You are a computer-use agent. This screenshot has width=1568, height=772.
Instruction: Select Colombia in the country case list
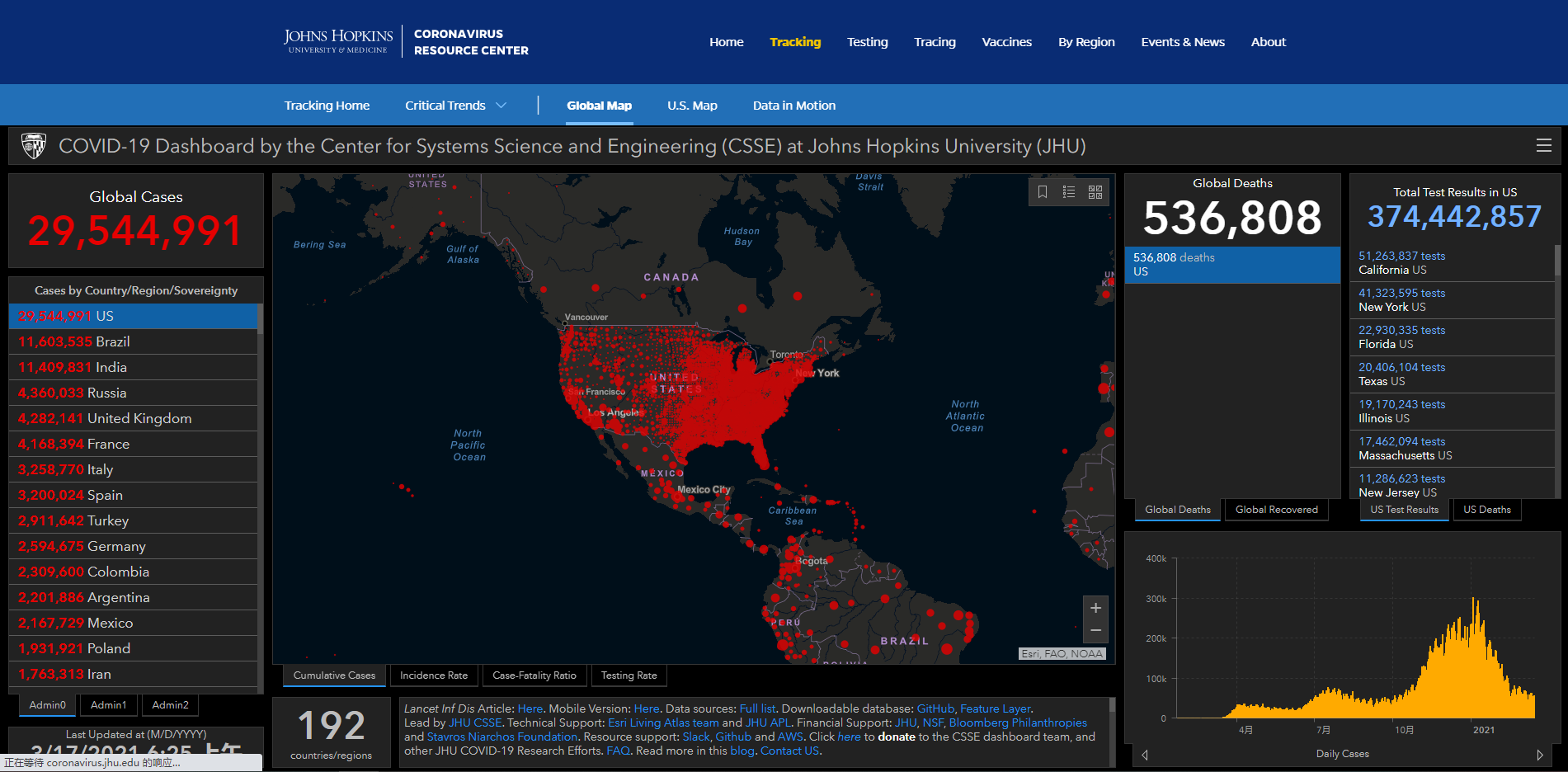[133, 572]
